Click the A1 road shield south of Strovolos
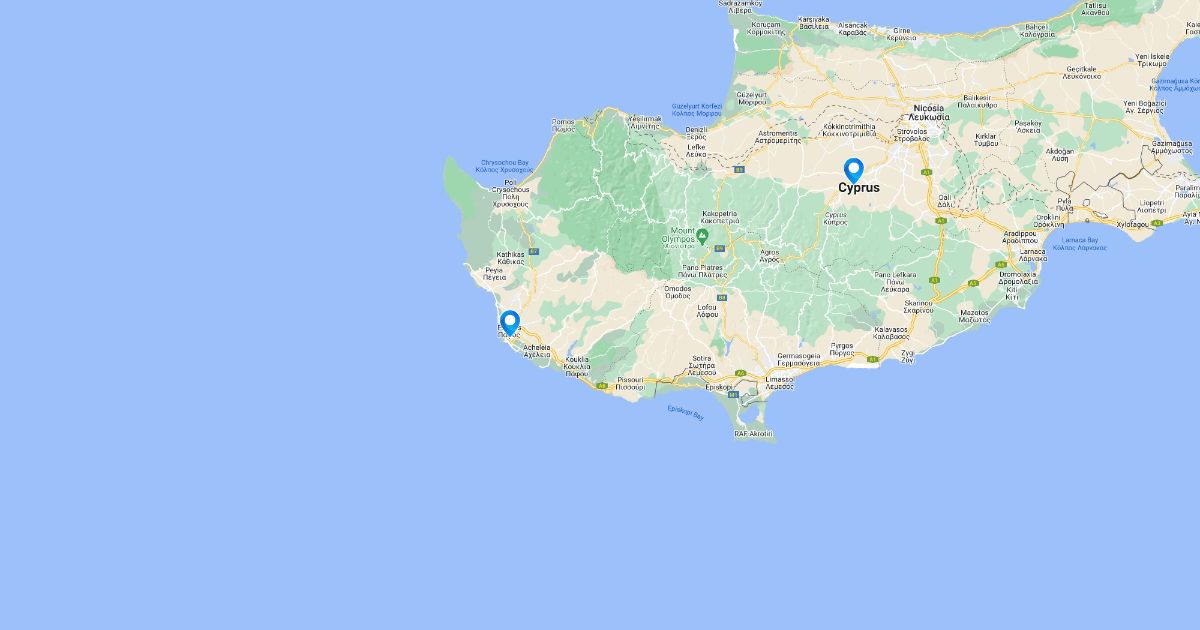 [x=926, y=172]
